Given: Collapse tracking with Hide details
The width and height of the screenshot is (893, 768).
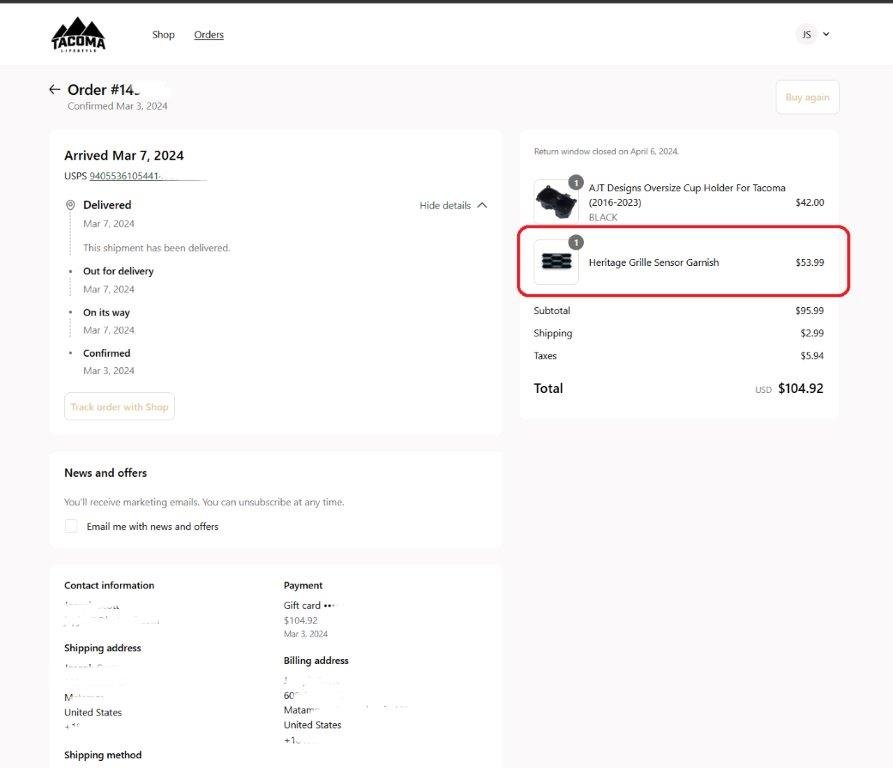Looking at the screenshot, I should (453, 205).
